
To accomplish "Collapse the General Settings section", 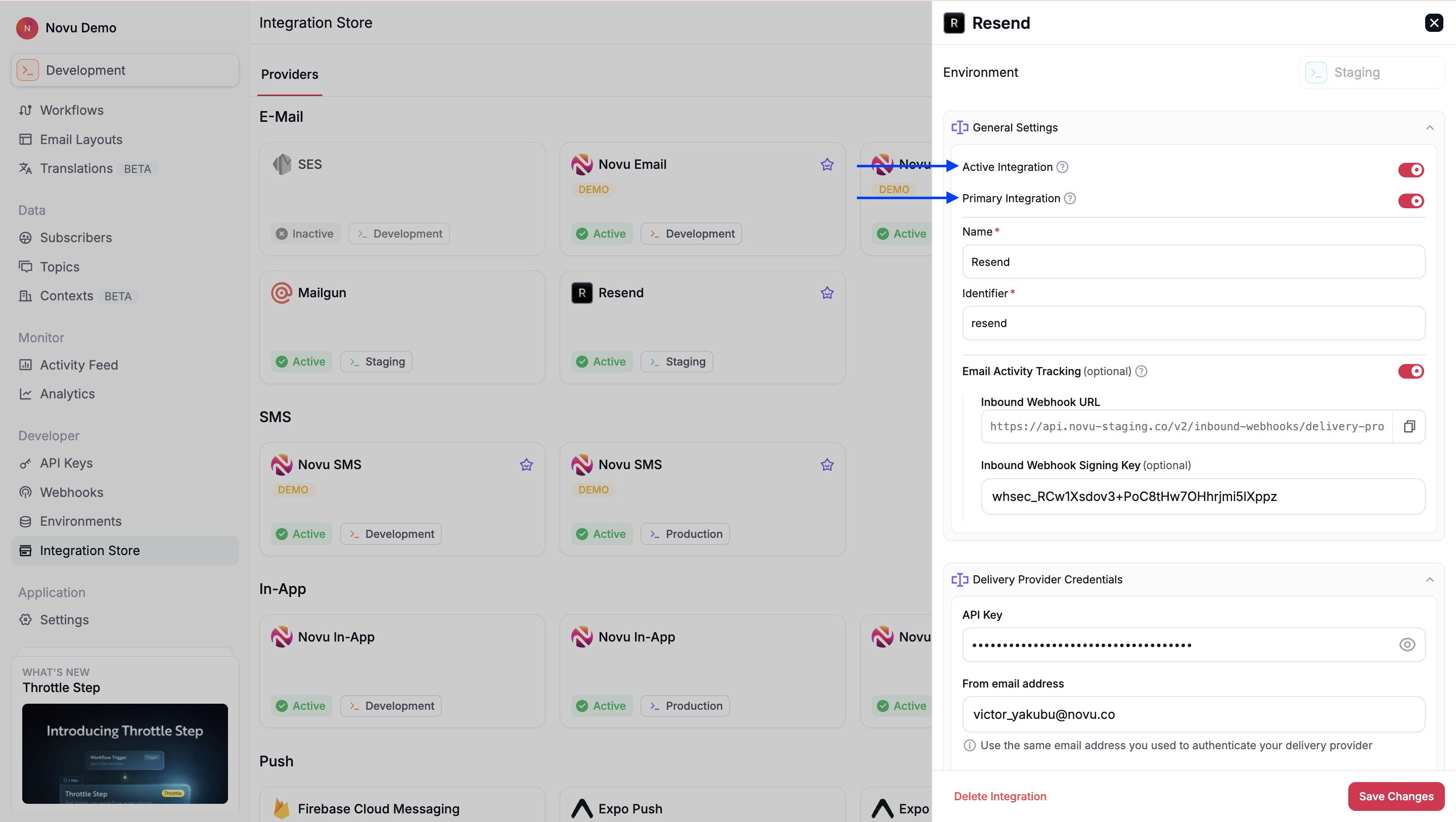I will (1430, 127).
